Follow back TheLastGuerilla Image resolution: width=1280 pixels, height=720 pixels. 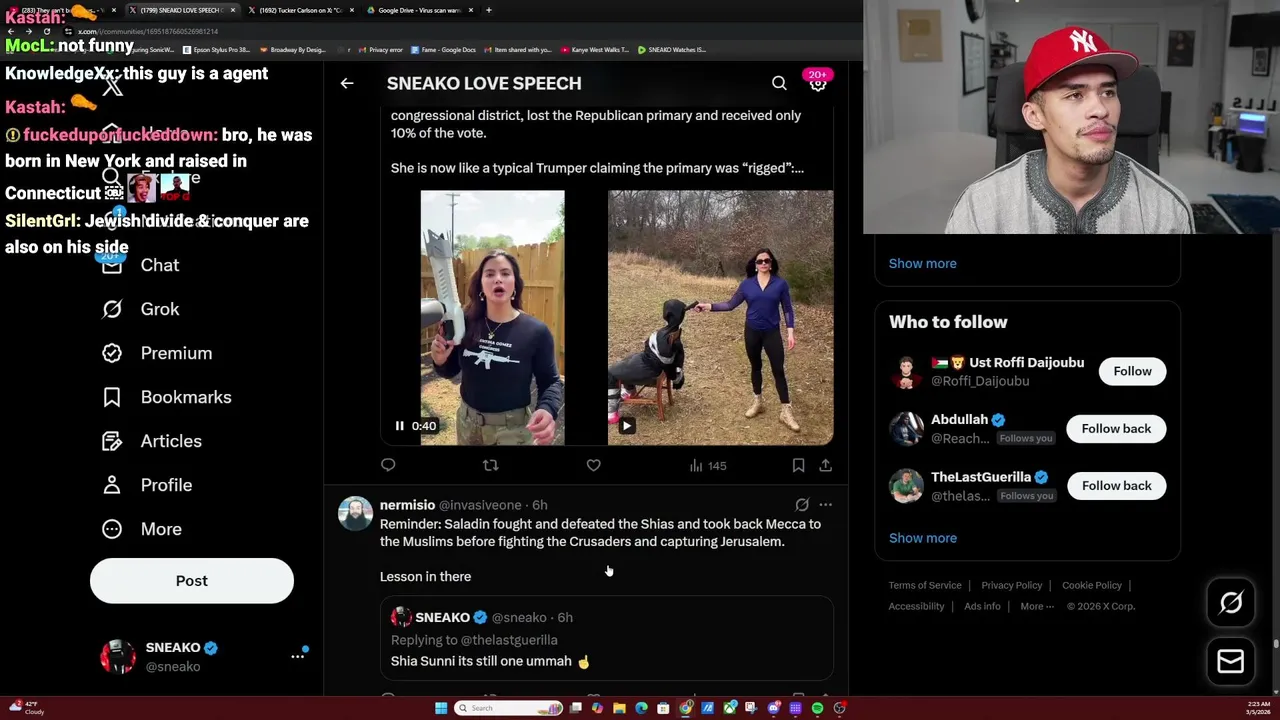tap(1116, 486)
